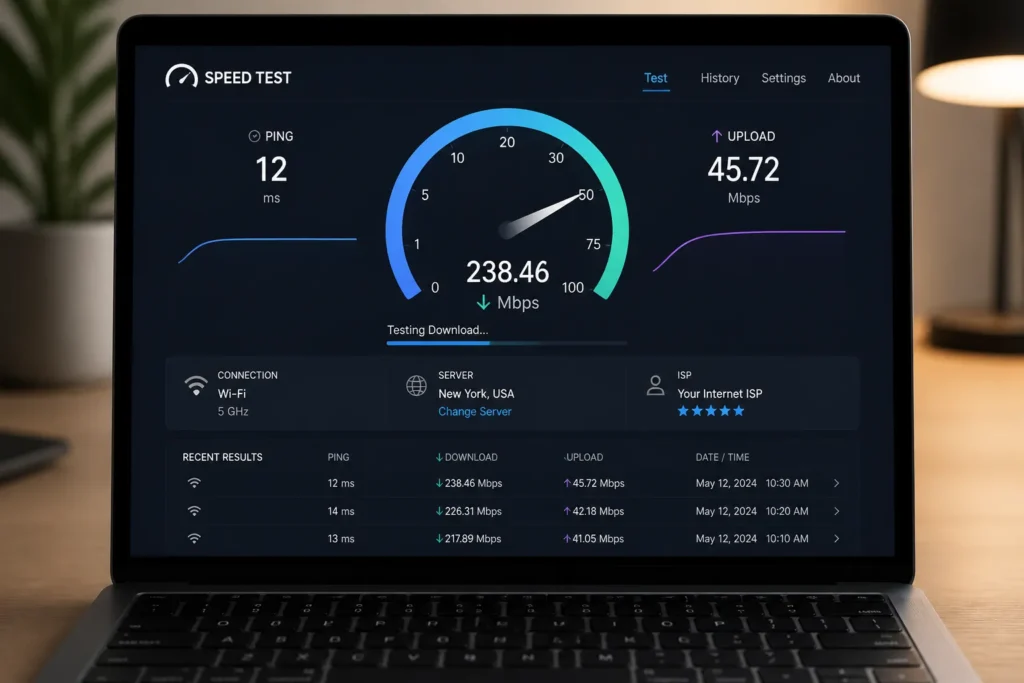
Task: Click the Change Server link
Action: tap(475, 411)
